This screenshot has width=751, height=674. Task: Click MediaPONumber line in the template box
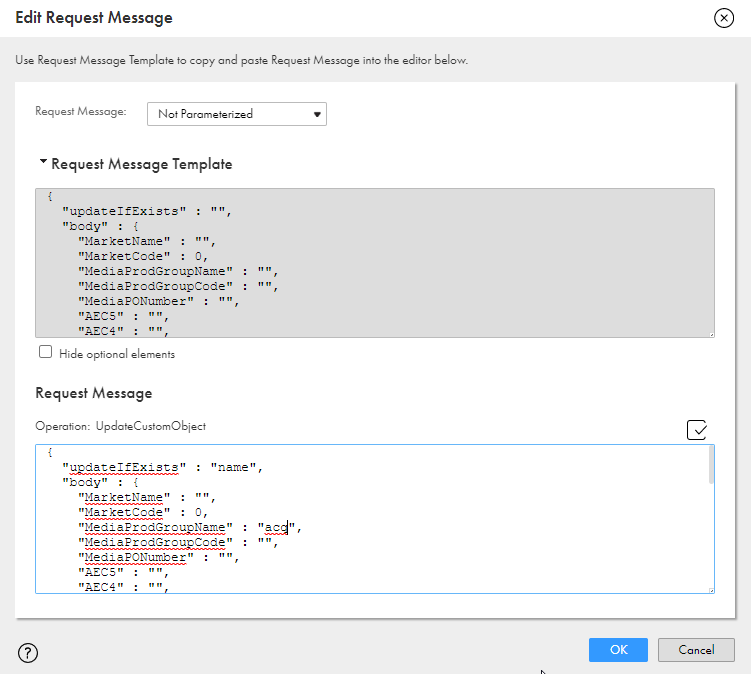click(x=158, y=301)
